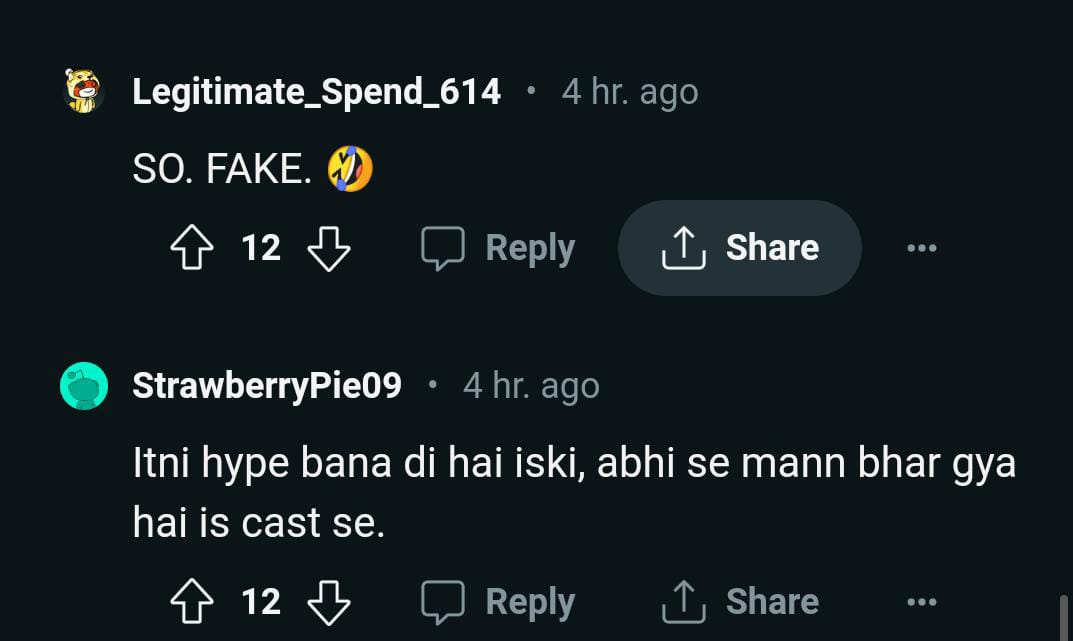The image size is (1073, 641).
Task: Click the "4 hr. ago" timestamp on first comment
Action: [x=629, y=92]
